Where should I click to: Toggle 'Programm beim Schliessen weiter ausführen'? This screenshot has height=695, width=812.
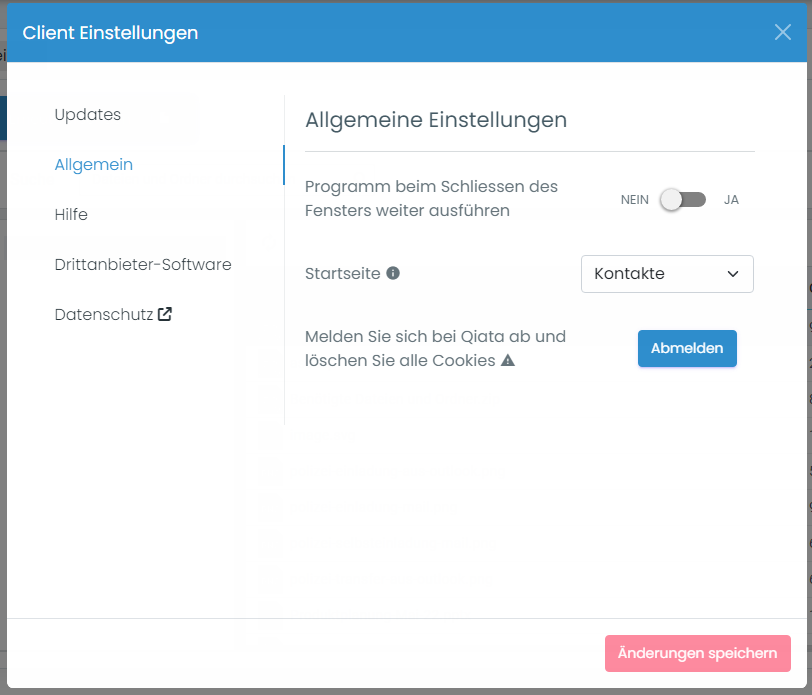coord(683,199)
